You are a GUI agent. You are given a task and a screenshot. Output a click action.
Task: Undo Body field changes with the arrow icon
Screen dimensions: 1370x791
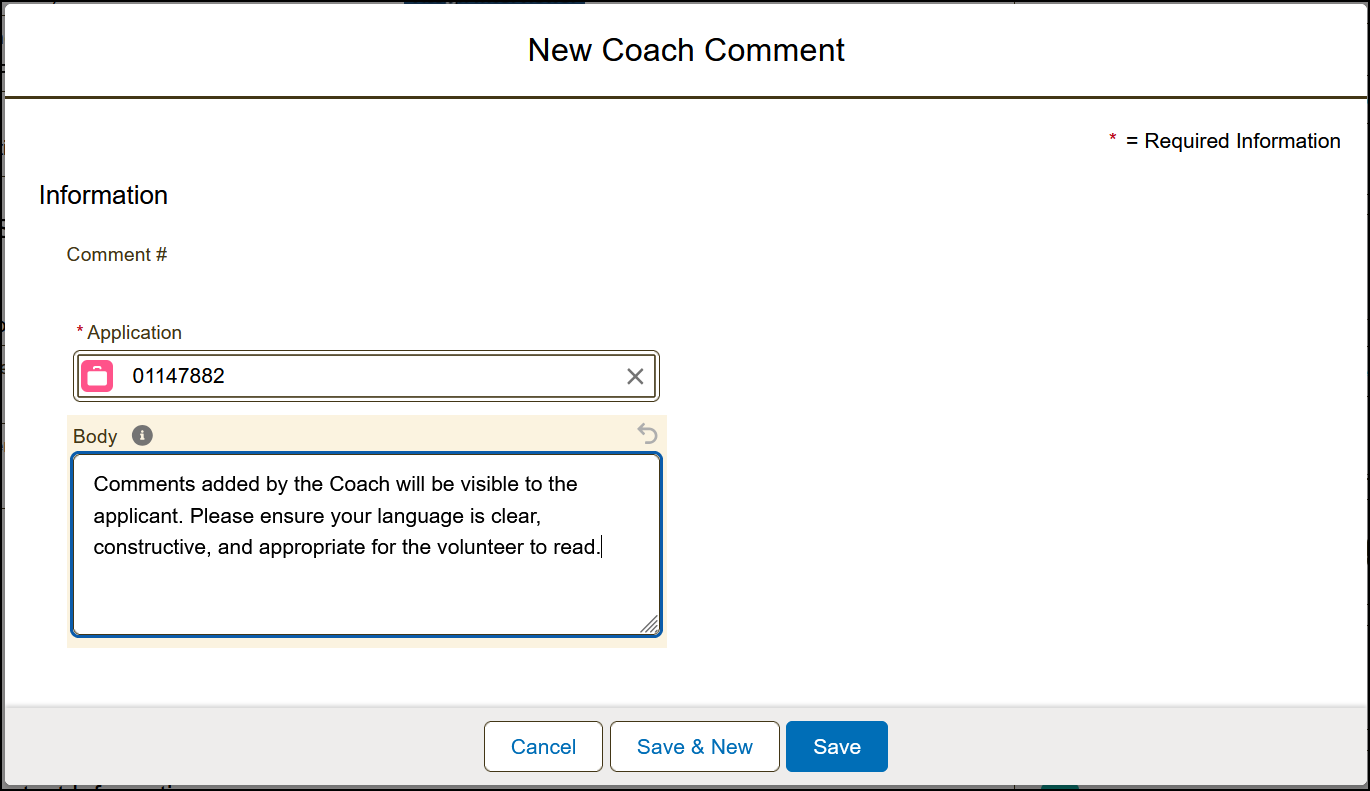point(648,434)
